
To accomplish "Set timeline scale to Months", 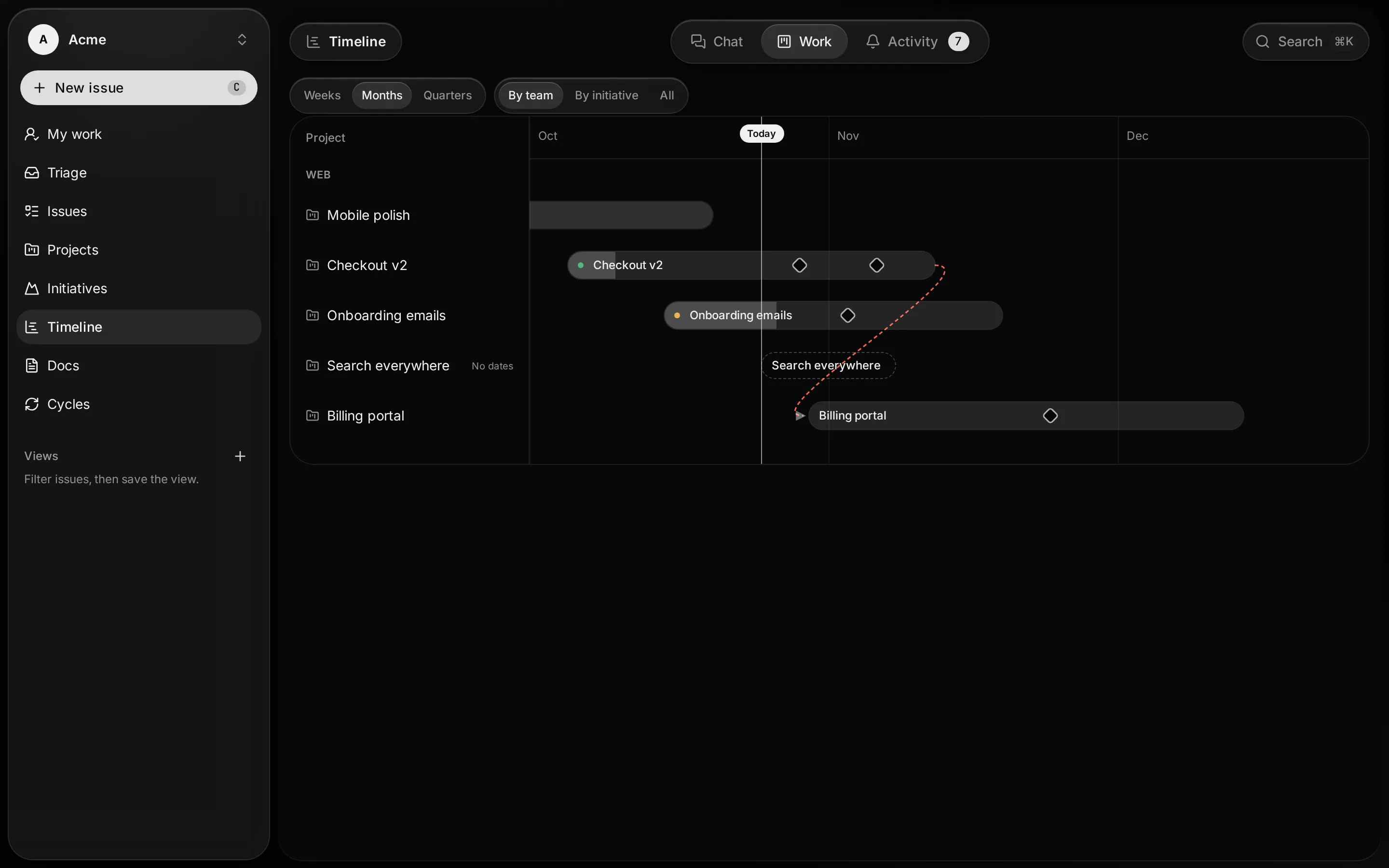I will 381,95.
